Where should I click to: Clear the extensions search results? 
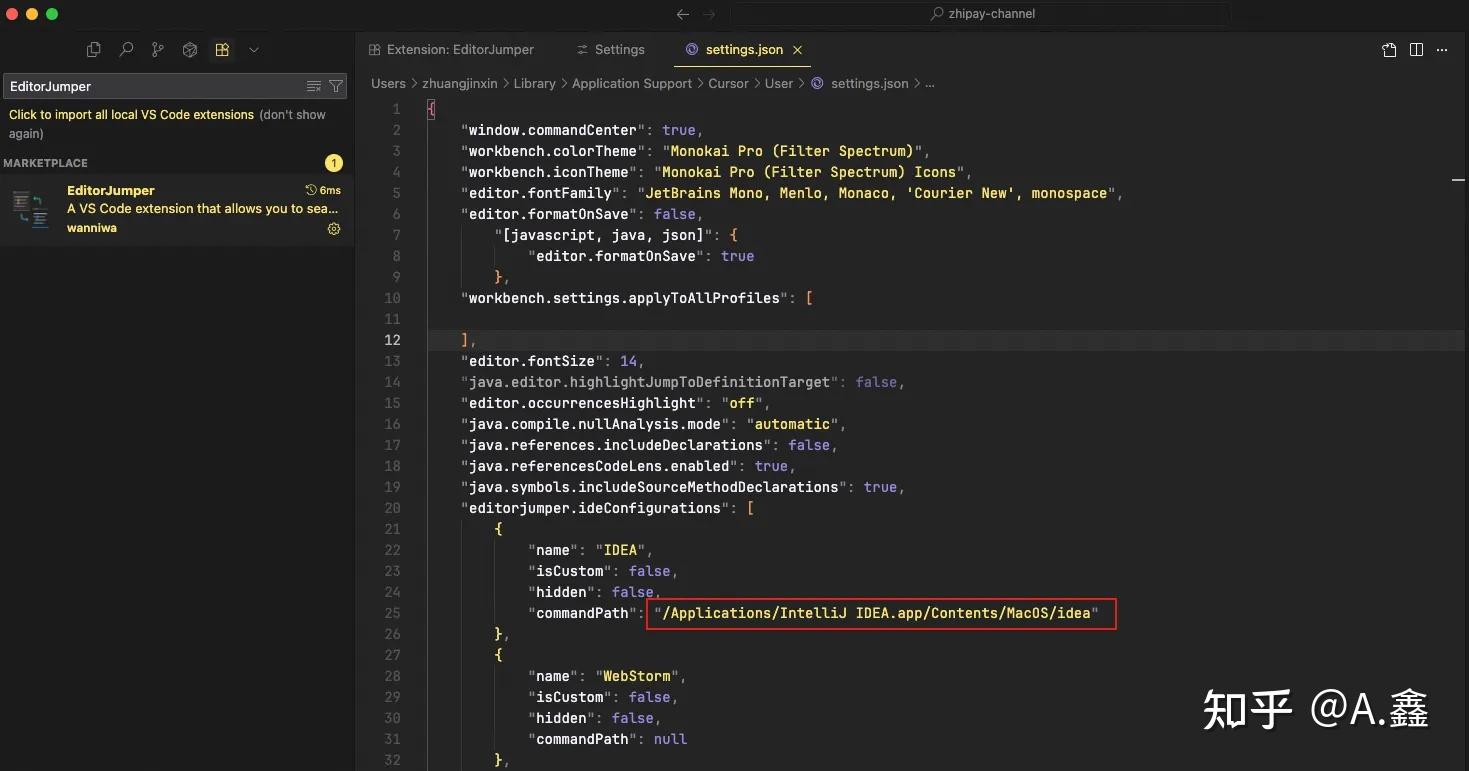coord(314,86)
